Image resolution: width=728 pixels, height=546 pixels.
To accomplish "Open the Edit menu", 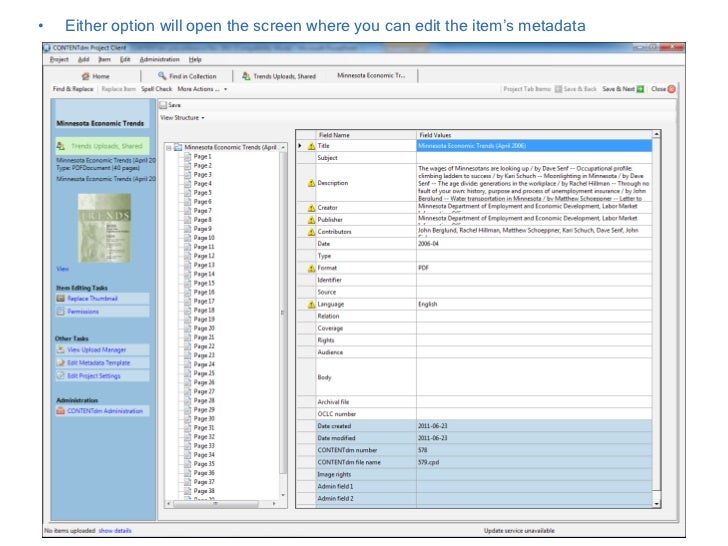I will (125, 59).
